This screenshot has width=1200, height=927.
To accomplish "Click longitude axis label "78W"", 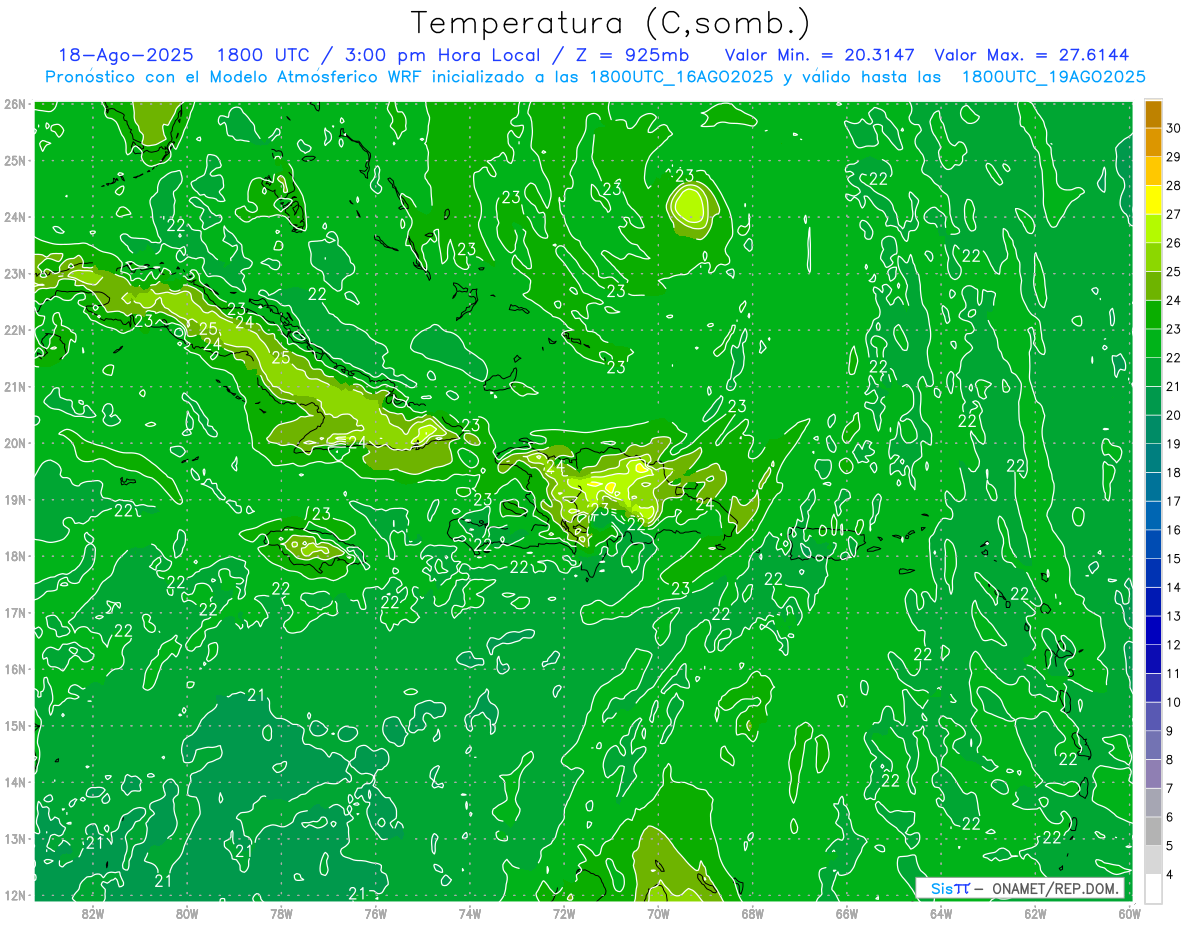I will (x=281, y=913).
